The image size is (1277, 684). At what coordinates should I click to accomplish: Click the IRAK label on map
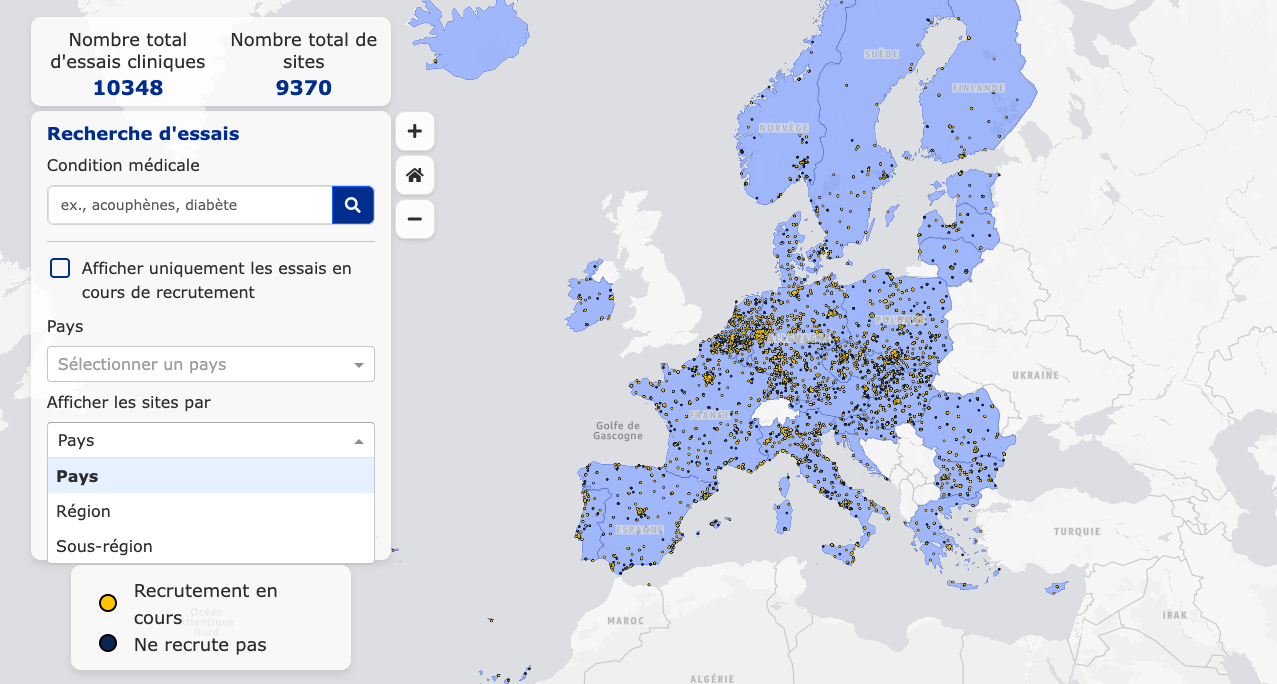pyautogui.click(x=1176, y=615)
